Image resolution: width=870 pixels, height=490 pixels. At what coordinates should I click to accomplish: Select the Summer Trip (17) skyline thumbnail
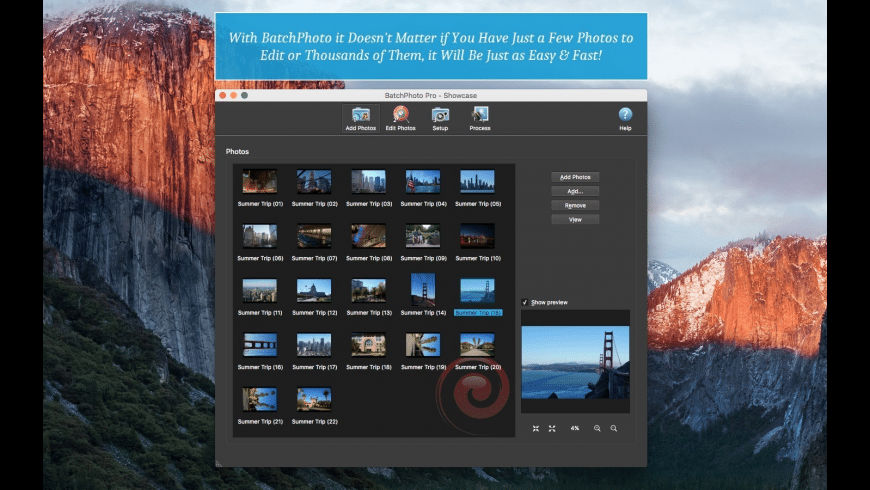(314, 345)
